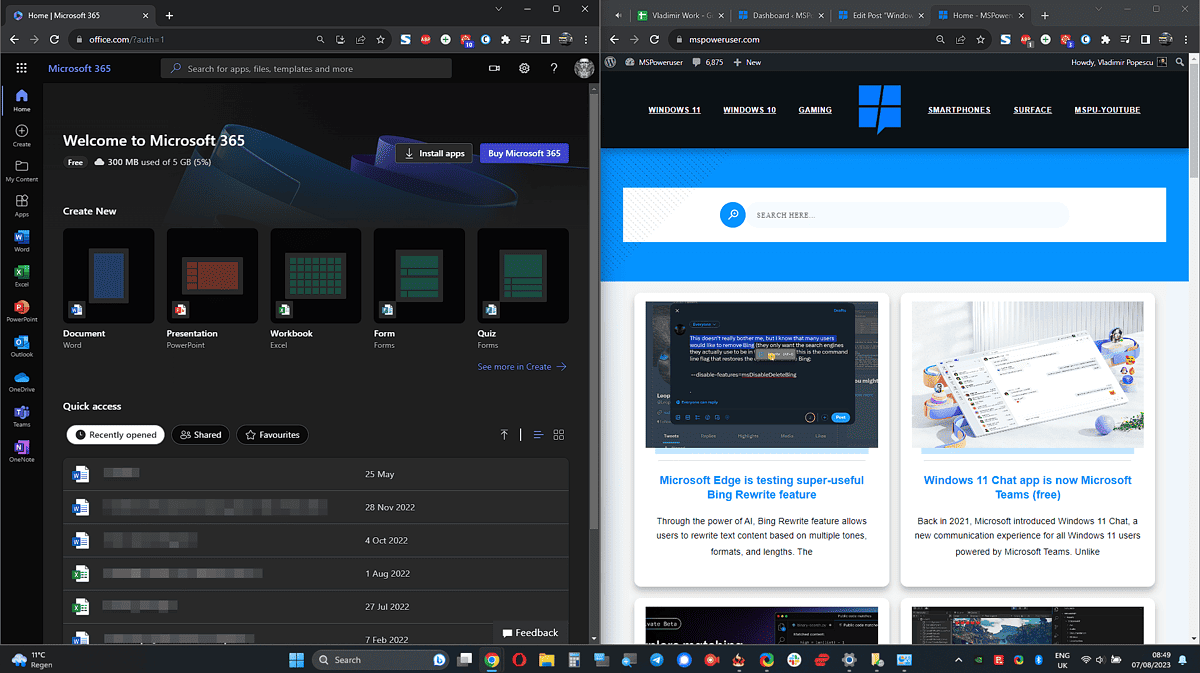The width and height of the screenshot is (1200, 673).
Task: Create a new PowerPoint Presentation from thumbnail
Action: click(x=212, y=275)
